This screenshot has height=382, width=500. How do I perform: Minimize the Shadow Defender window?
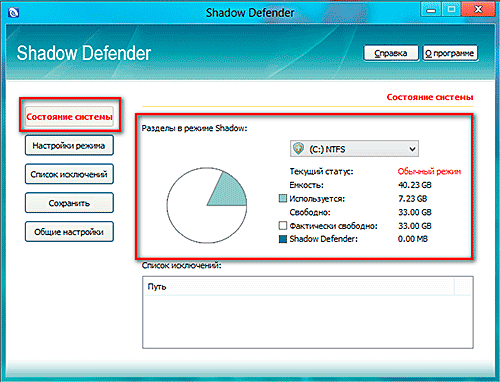coord(431,9)
